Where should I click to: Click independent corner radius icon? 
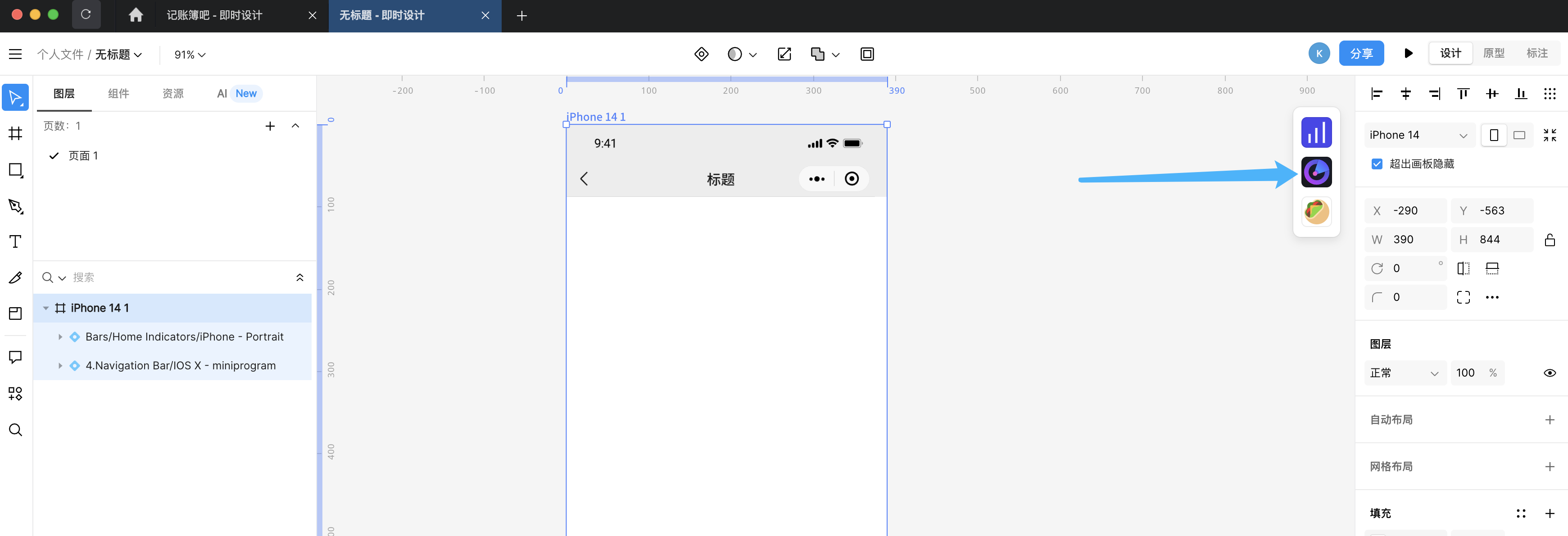[1464, 297]
